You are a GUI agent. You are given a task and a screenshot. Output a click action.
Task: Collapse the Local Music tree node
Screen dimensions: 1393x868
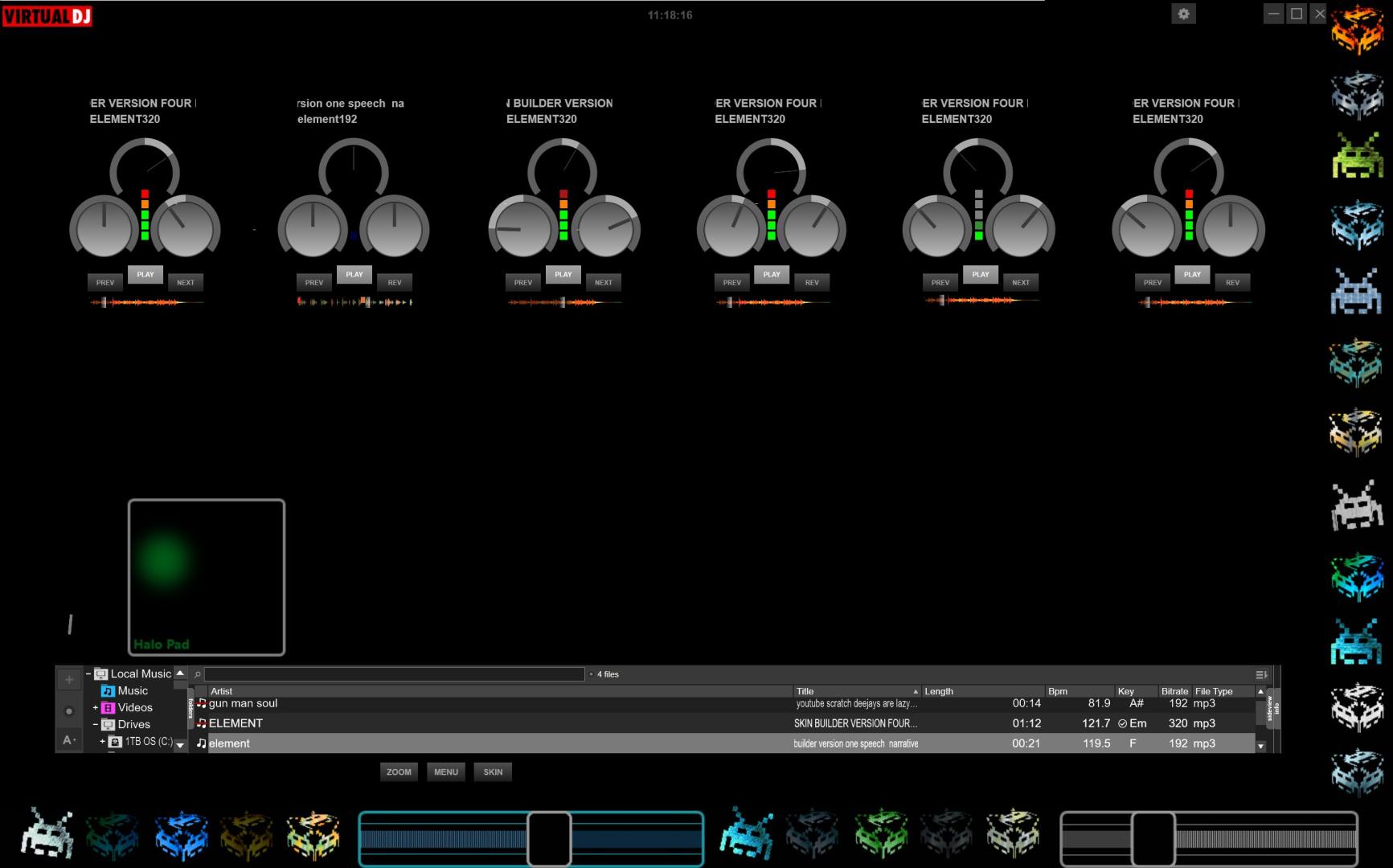(x=88, y=674)
